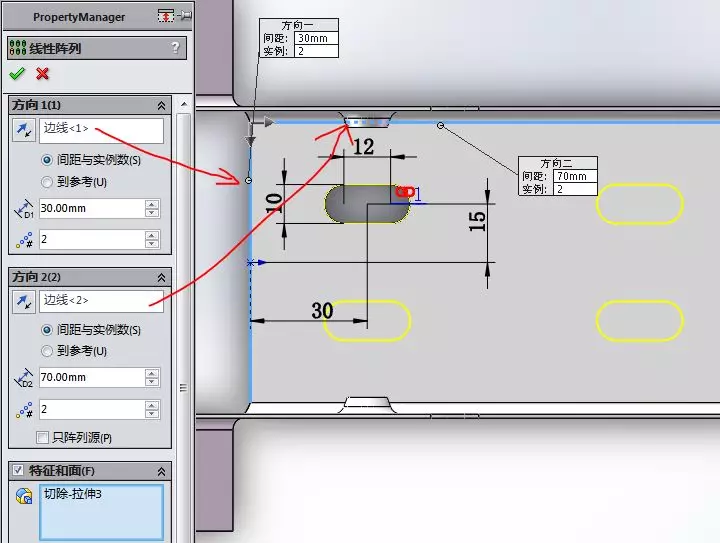Decrease the 30.00mm spacing value

tap(152, 213)
